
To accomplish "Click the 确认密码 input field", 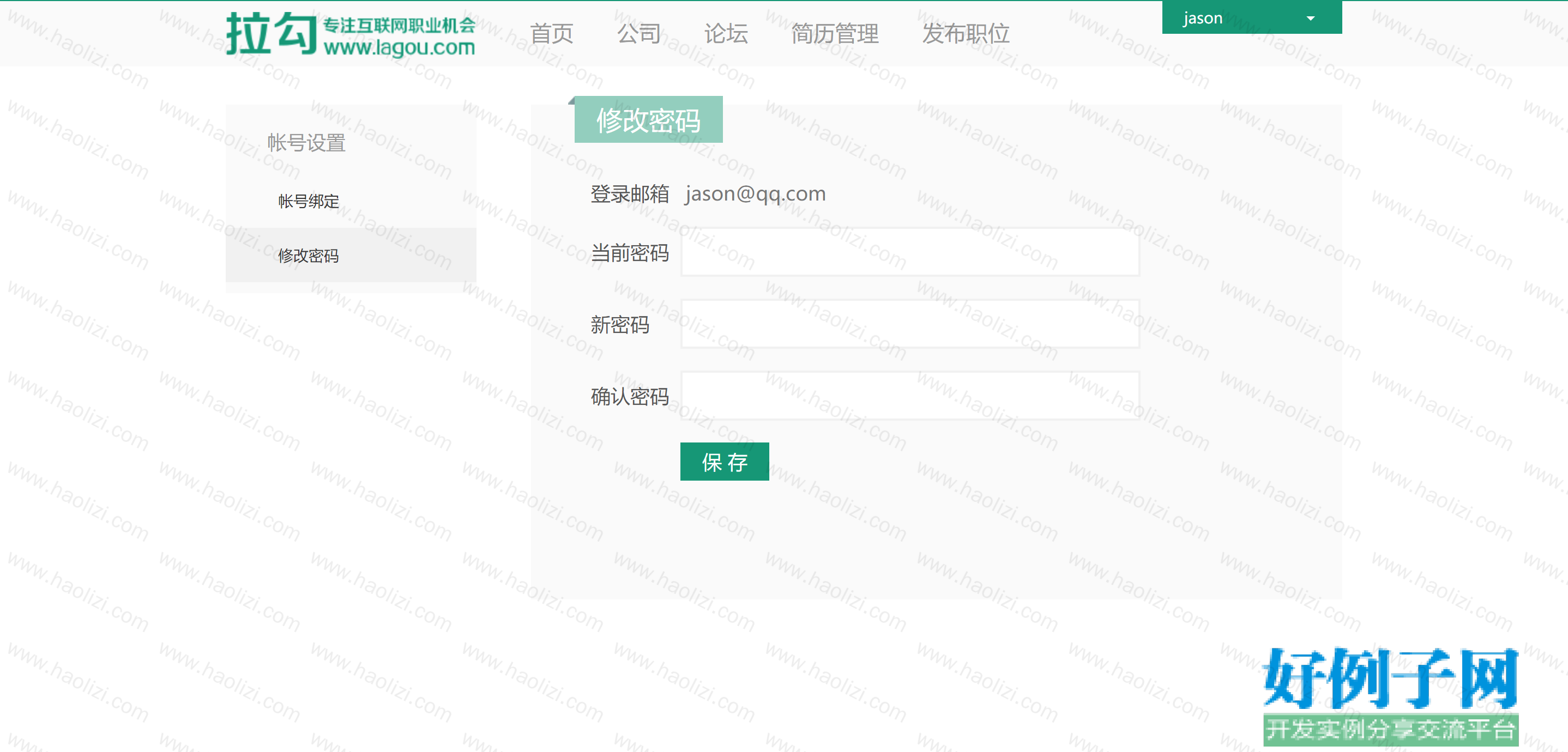I will click(910, 396).
